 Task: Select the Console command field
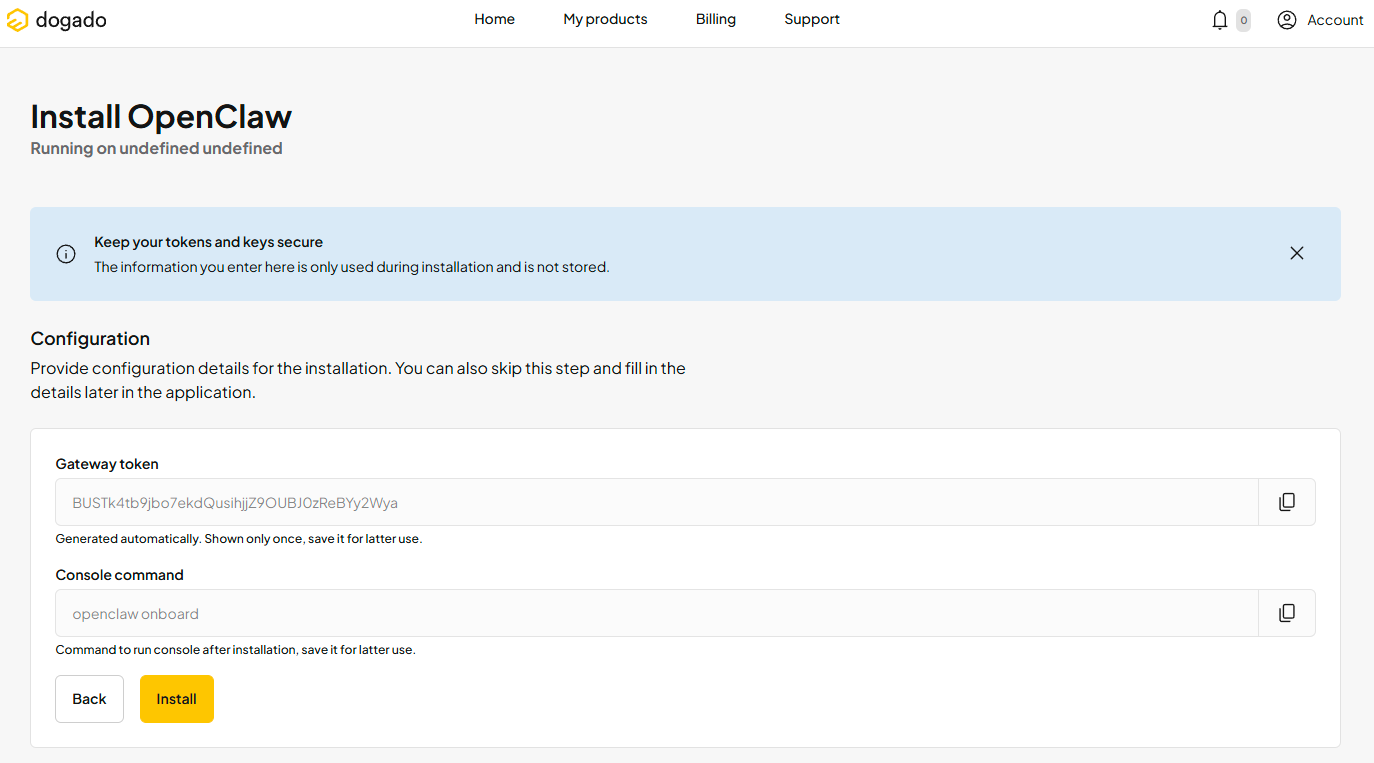[657, 613]
